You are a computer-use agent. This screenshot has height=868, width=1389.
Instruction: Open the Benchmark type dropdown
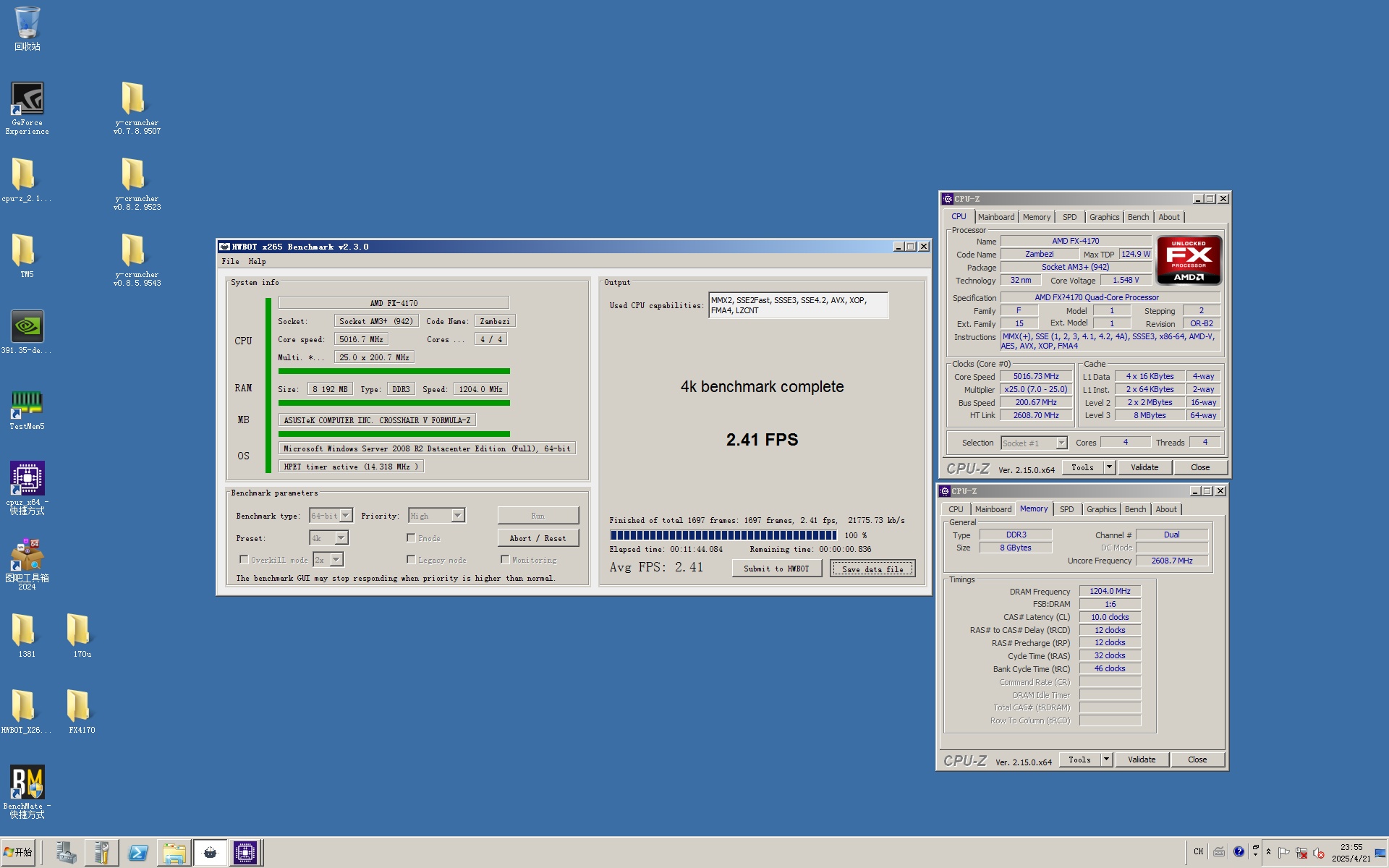331,516
